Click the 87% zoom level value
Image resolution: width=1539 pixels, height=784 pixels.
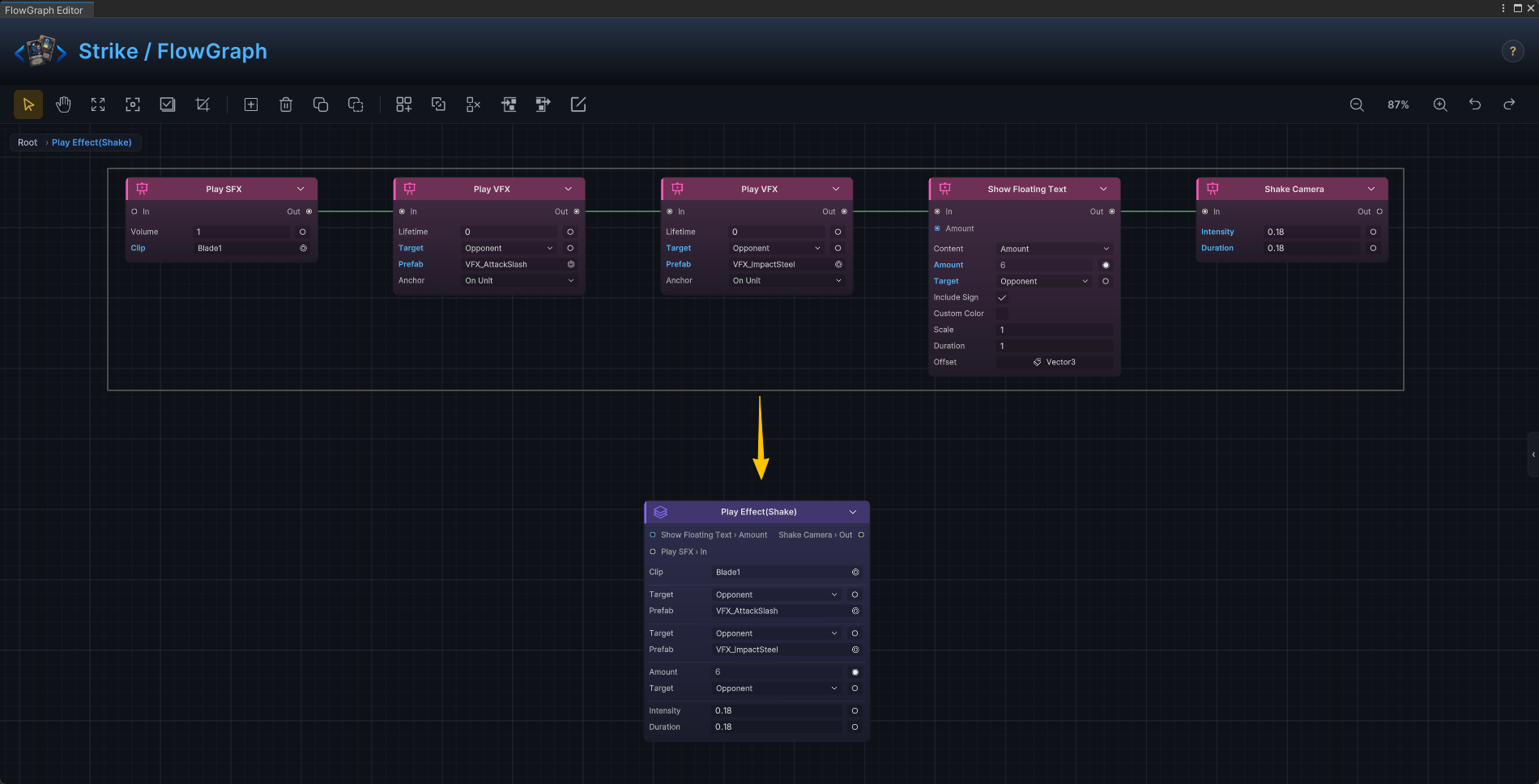click(x=1398, y=104)
